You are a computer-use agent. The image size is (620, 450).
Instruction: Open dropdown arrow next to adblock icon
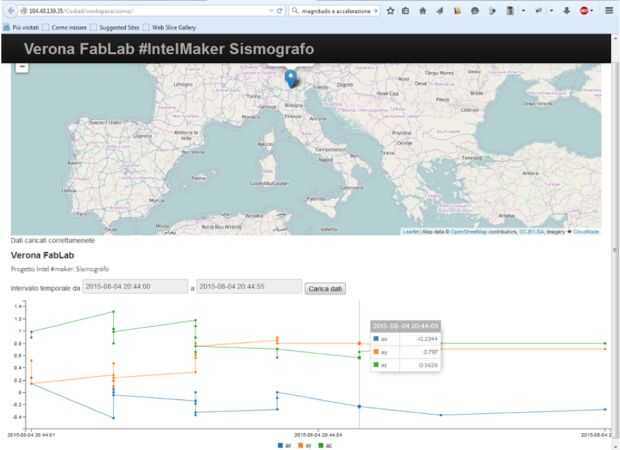[592, 11]
